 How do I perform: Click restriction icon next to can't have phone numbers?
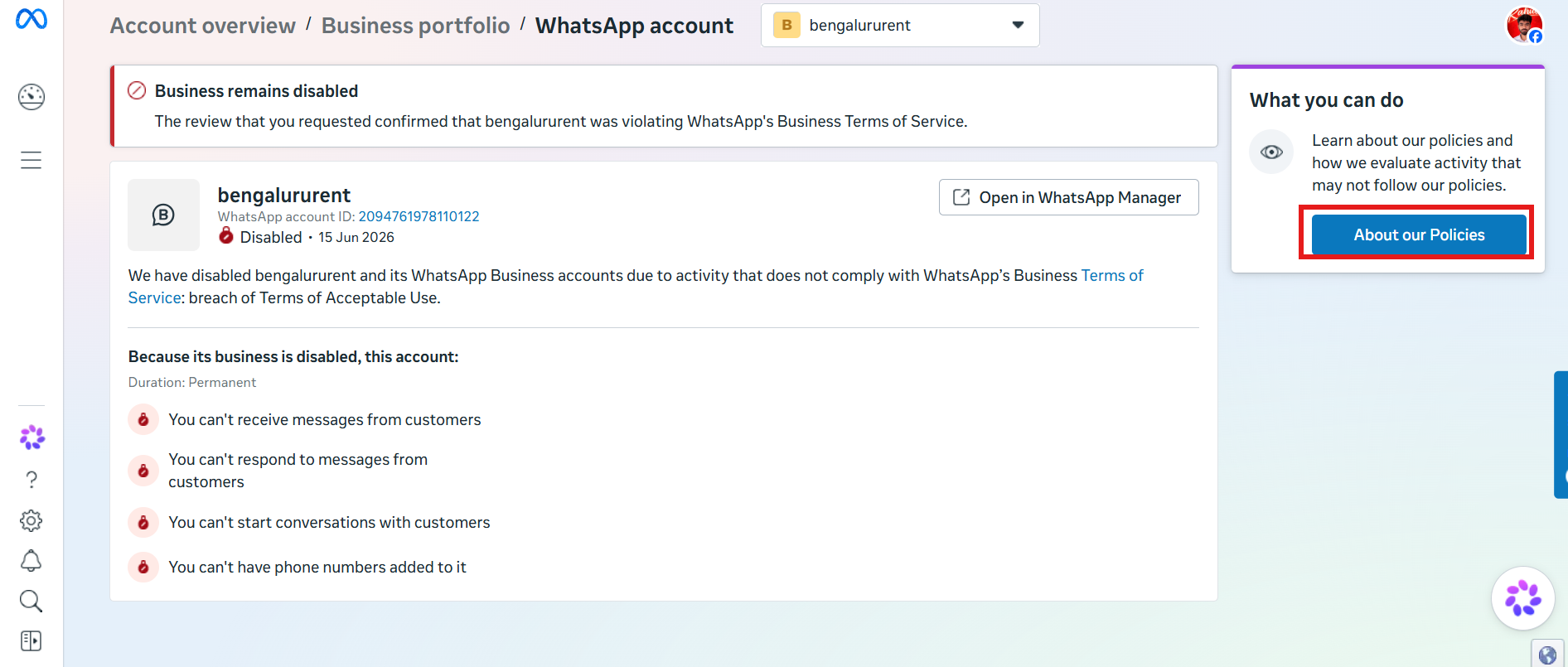tap(143, 567)
